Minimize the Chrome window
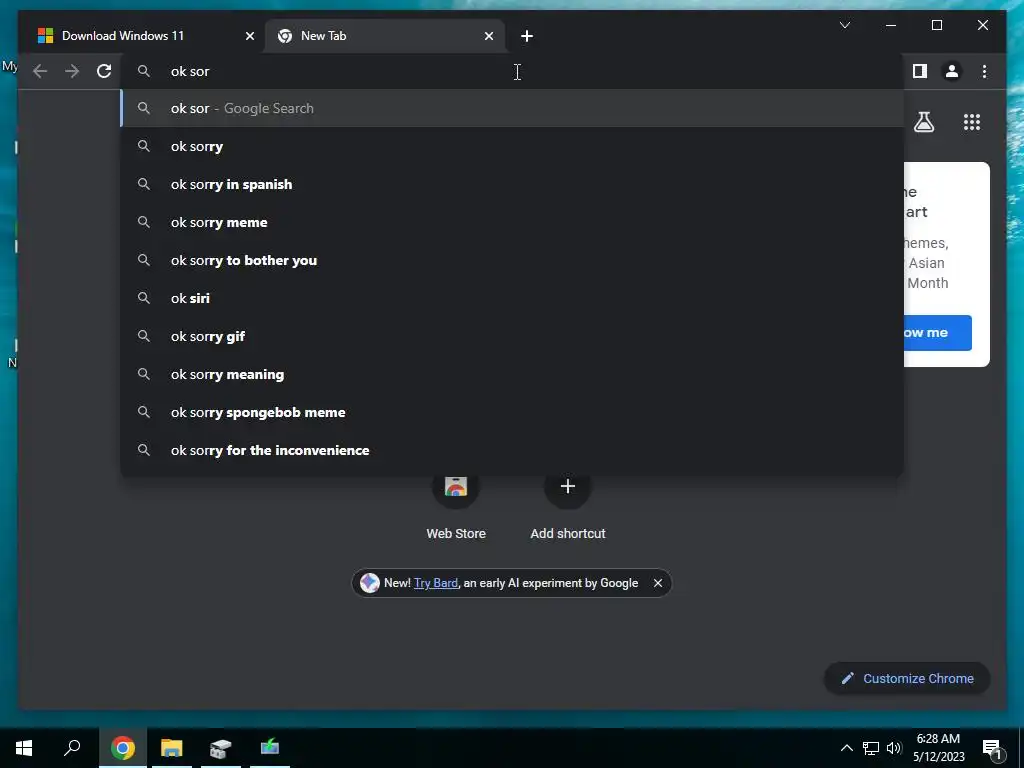Image resolution: width=1024 pixels, height=768 pixels. pyautogui.click(x=891, y=25)
